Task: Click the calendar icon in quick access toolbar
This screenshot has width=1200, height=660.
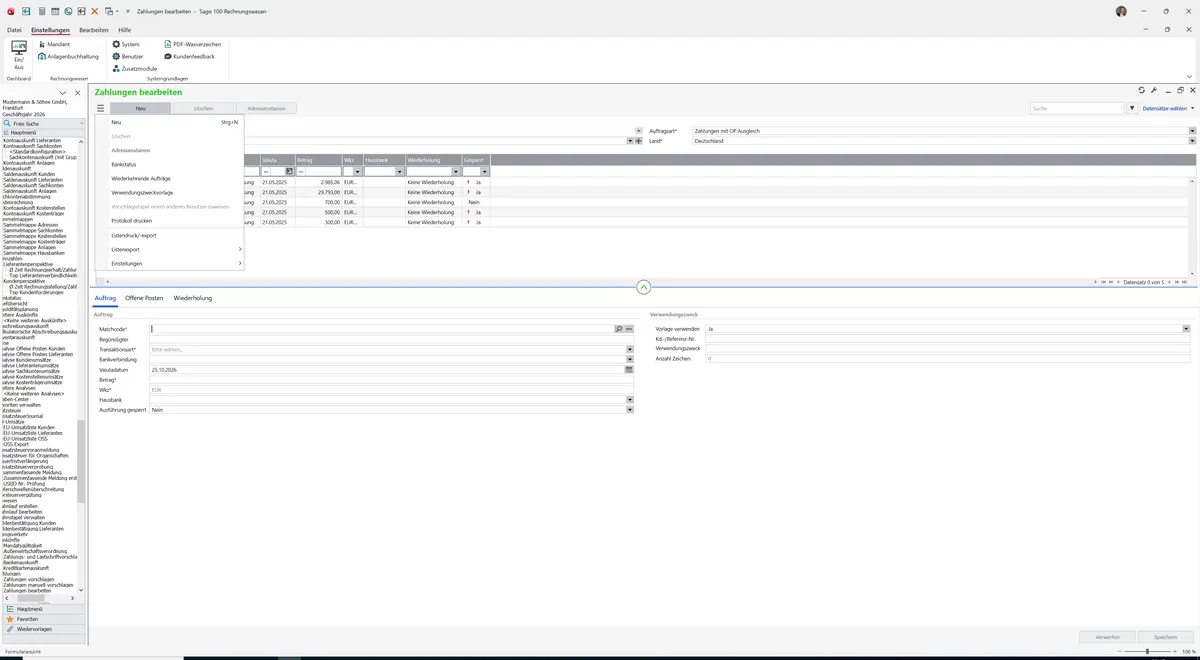Action: point(55,10)
